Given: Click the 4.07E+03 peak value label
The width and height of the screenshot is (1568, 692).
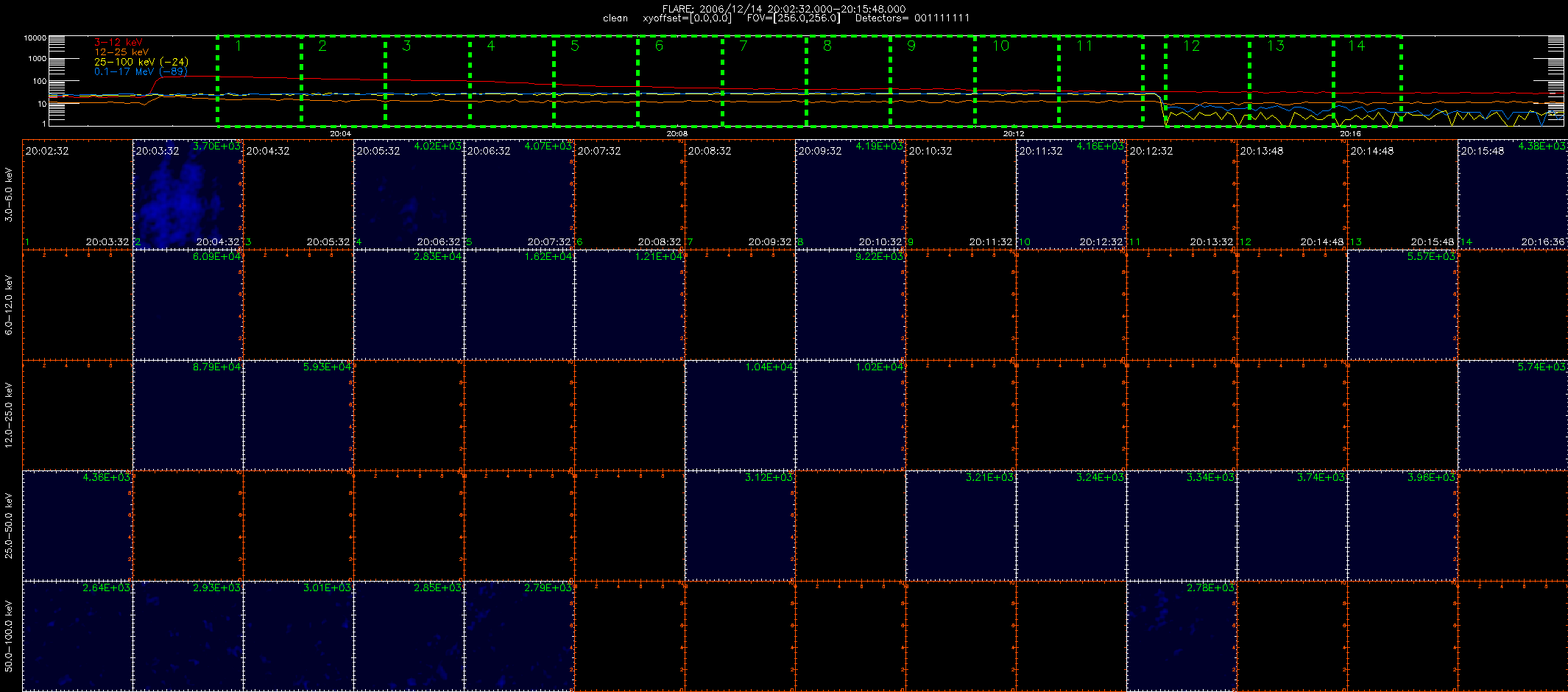Looking at the screenshot, I should point(548,146).
